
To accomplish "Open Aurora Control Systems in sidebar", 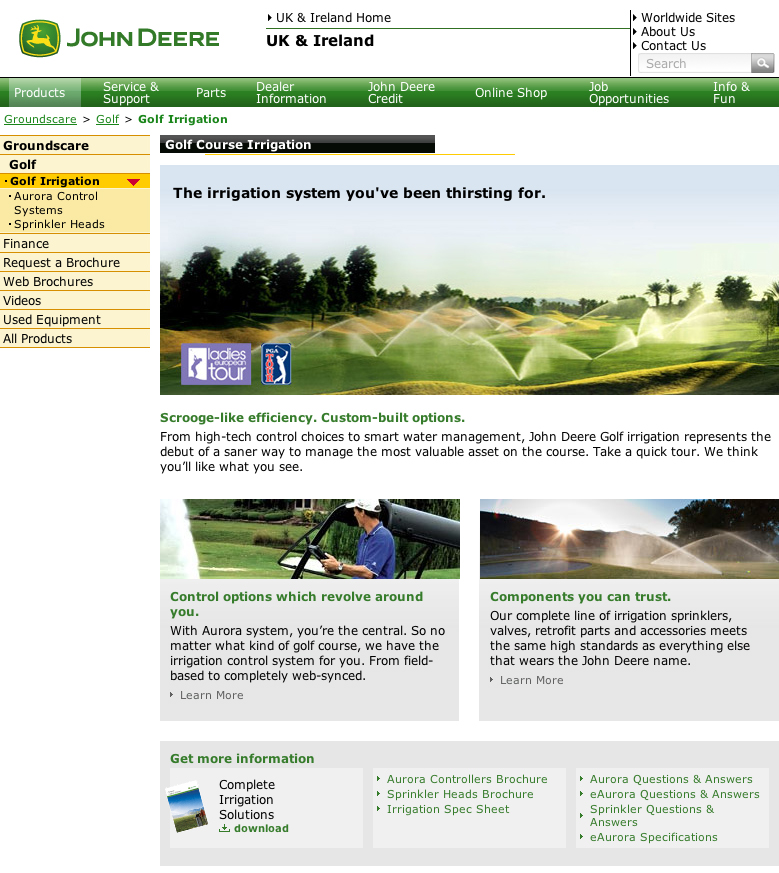I will click(56, 203).
